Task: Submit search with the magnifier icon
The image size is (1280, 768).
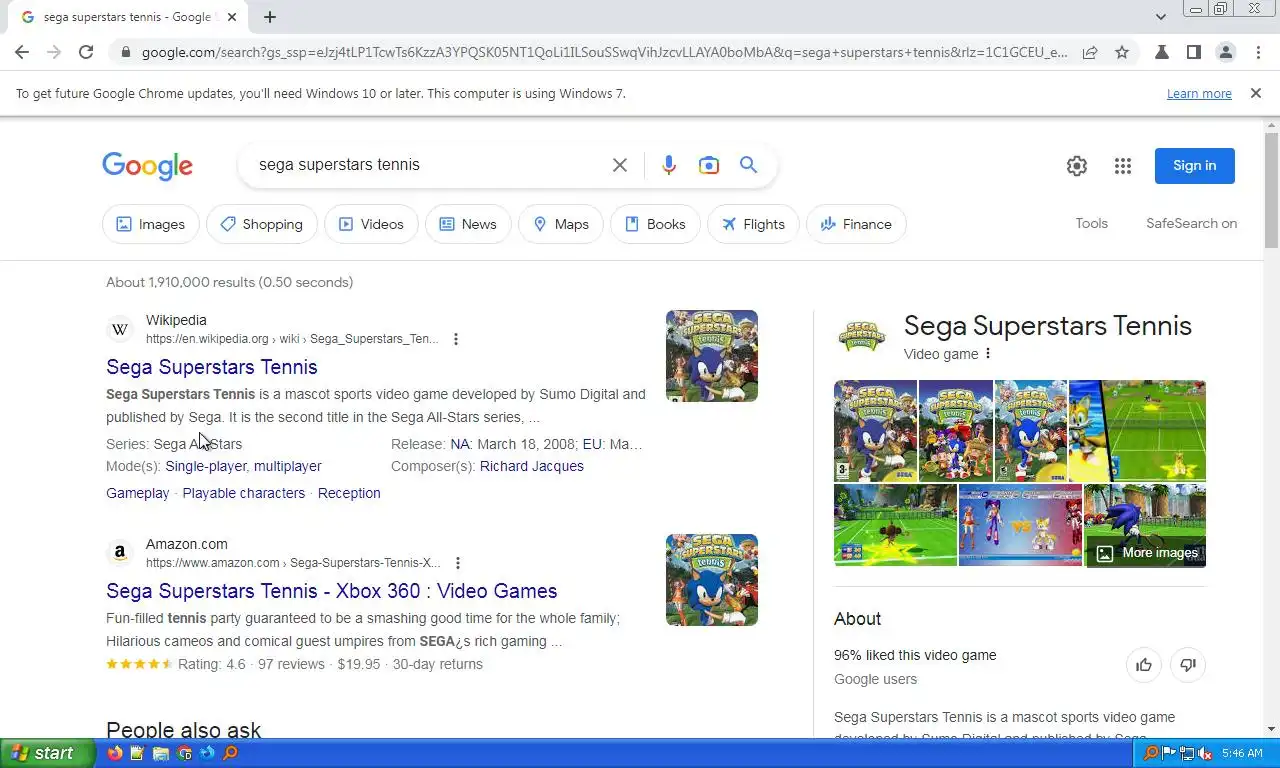Action: point(748,165)
